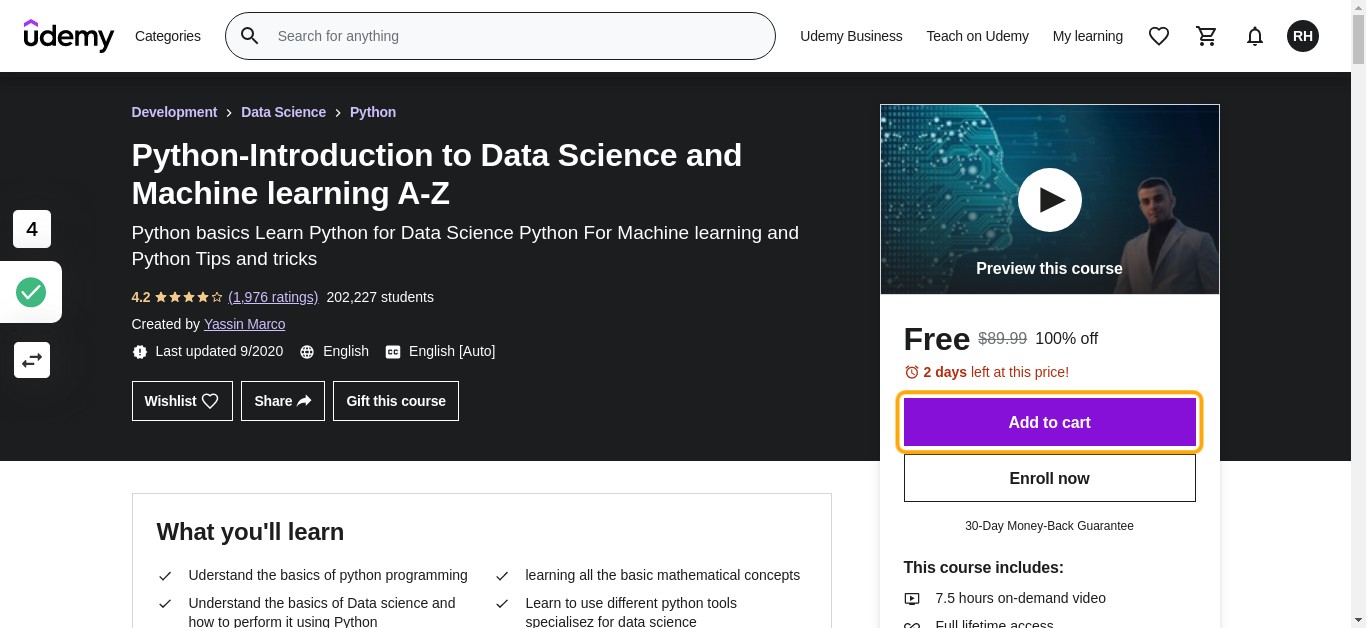Click the number 4 sidebar badge
Screen dimensions: 1366x628
pos(32,229)
